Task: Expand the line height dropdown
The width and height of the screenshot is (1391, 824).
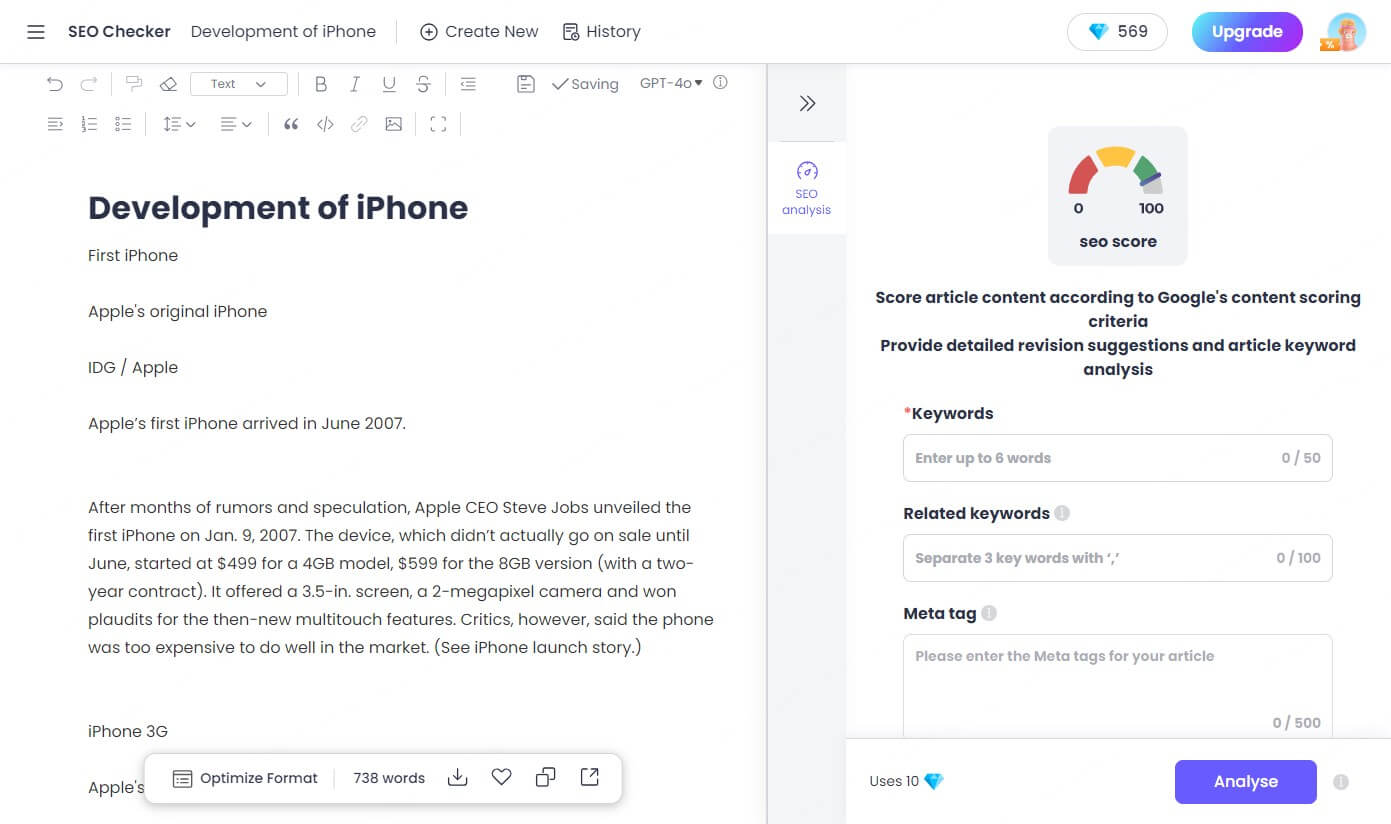Action: [179, 124]
